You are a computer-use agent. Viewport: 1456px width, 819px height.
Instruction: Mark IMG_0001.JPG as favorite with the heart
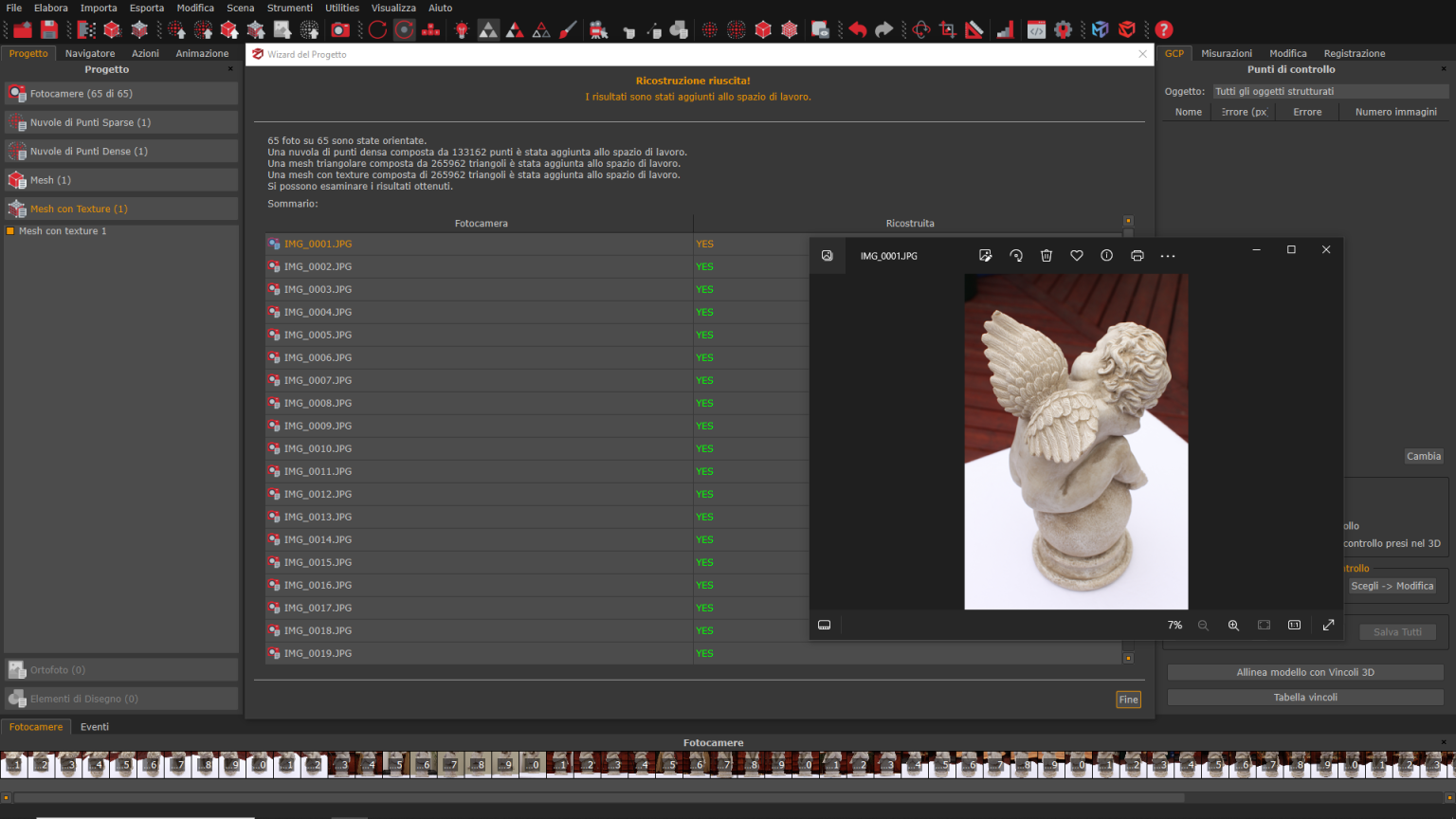[x=1077, y=255]
